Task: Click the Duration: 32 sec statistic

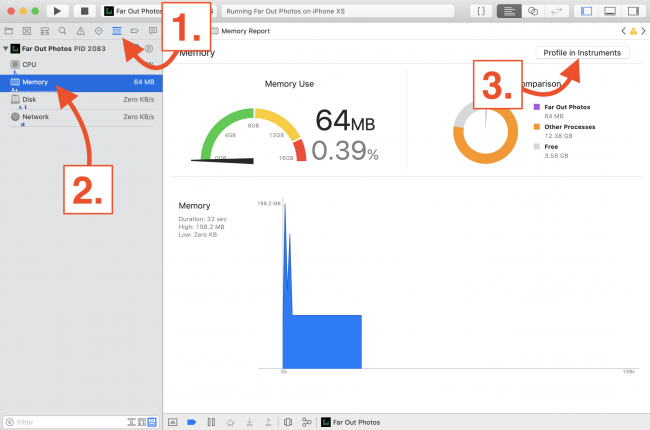Action: click(x=203, y=219)
